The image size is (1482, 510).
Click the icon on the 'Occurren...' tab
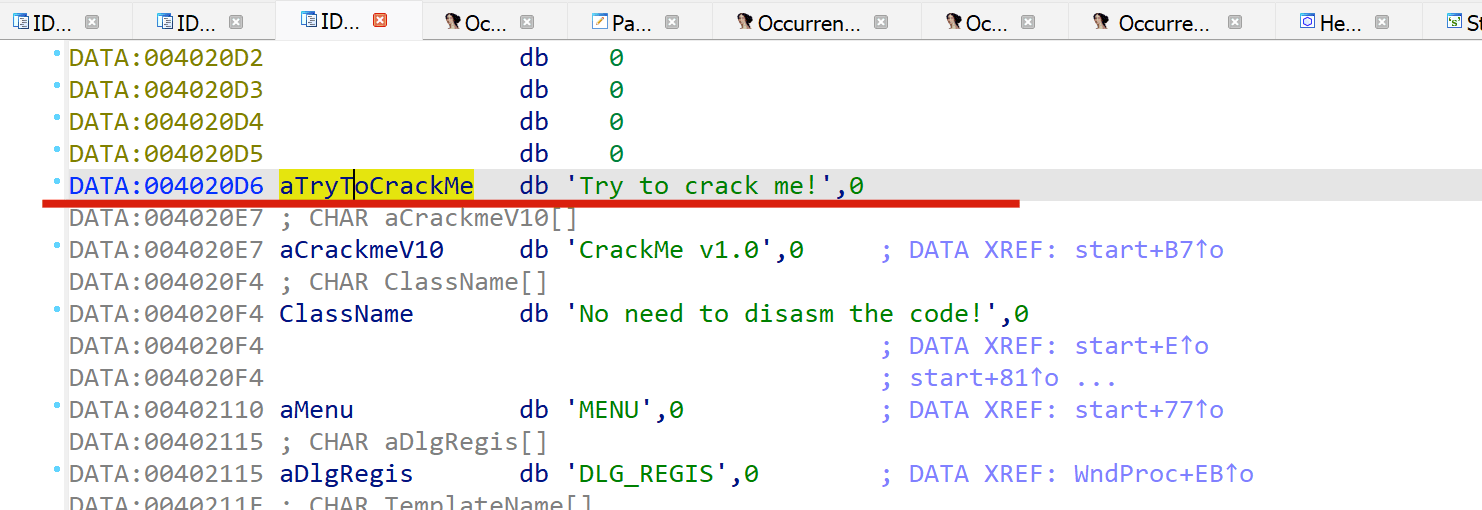(744, 22)
